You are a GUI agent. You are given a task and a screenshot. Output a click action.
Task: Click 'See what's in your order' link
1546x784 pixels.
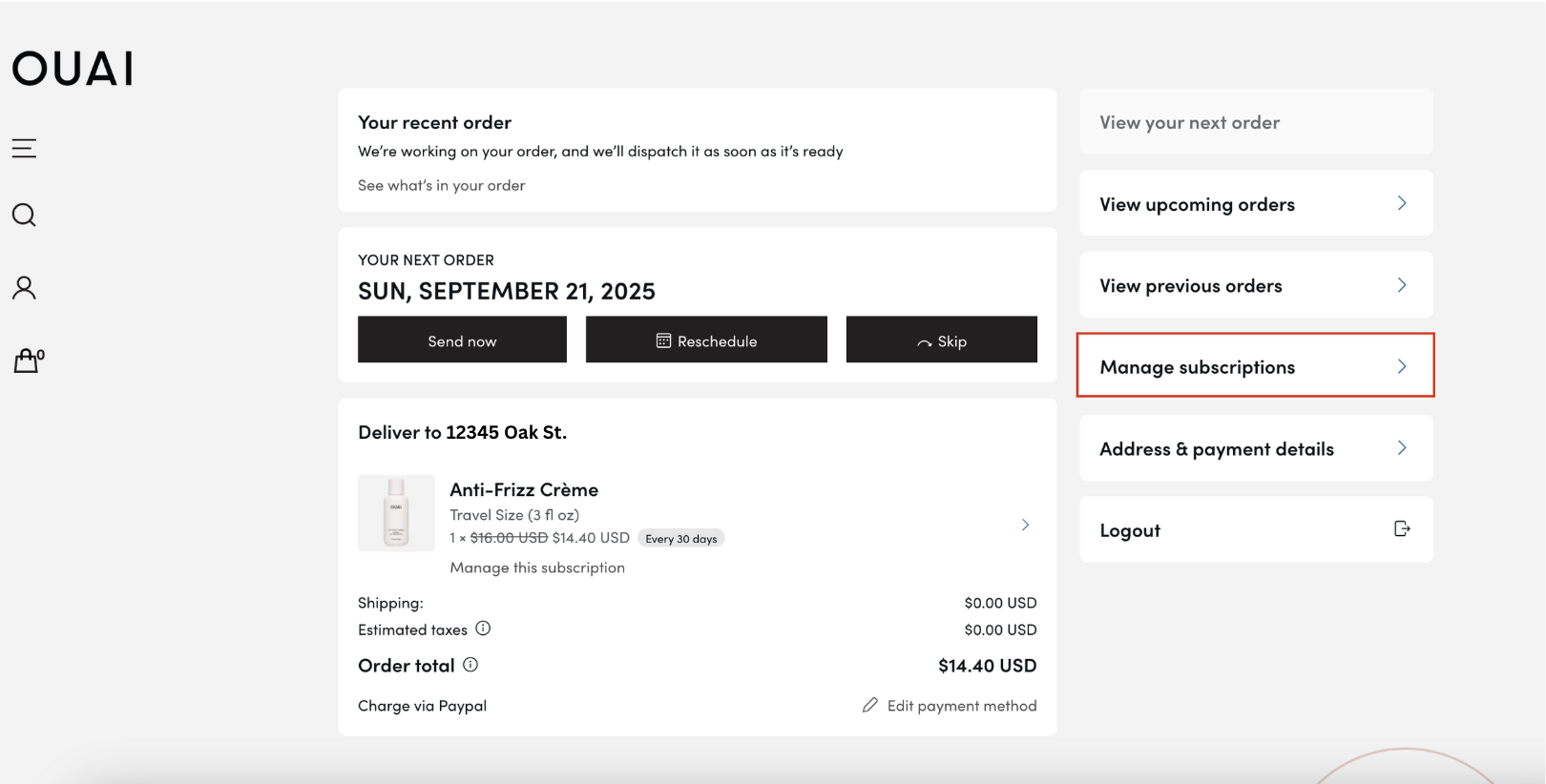click(x=441, y=185)
